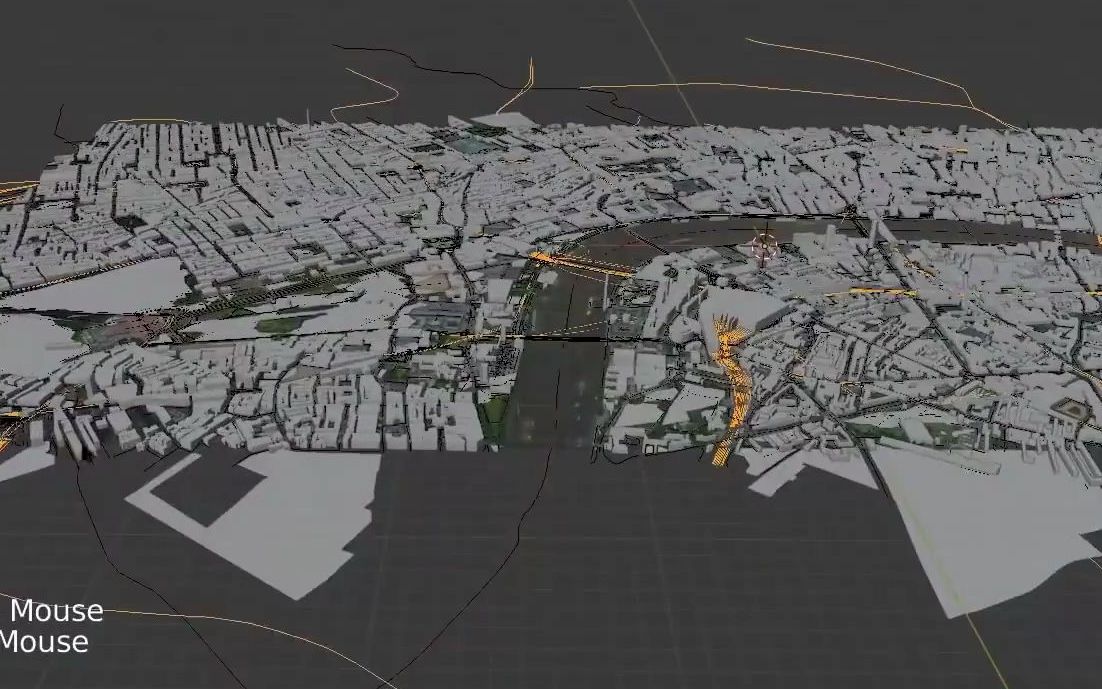The width and height of the screenshot is (1102, 689).
Task: Click the yellow-green axis line at top
Action: click(663, 60)
